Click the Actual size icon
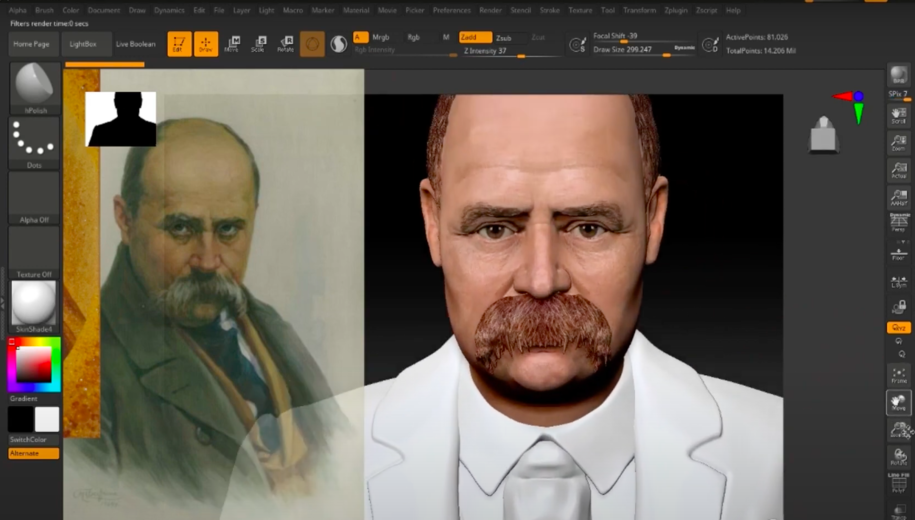 [x=899, y=170]
